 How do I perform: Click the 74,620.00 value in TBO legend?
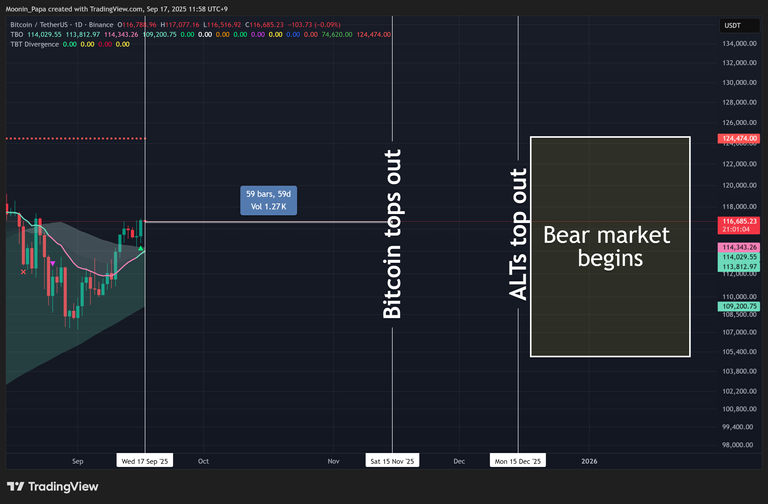pos(337,34)
